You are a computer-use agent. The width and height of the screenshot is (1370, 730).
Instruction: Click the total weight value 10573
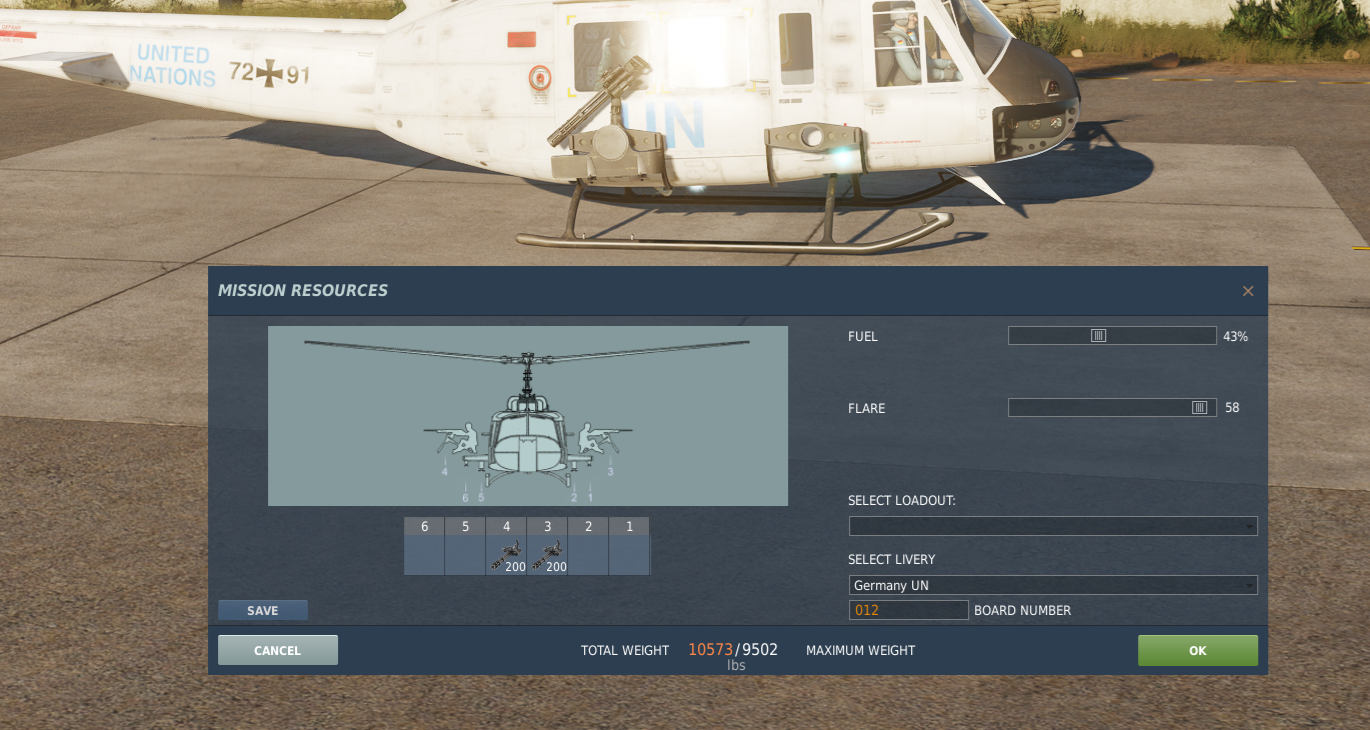point(710,650)
